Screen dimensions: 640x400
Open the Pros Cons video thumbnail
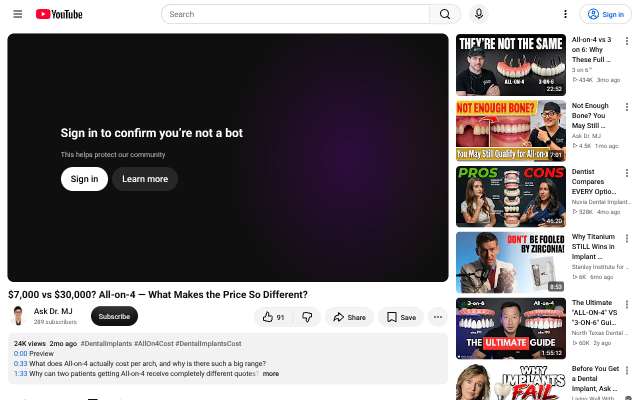(x=511, y=197)
